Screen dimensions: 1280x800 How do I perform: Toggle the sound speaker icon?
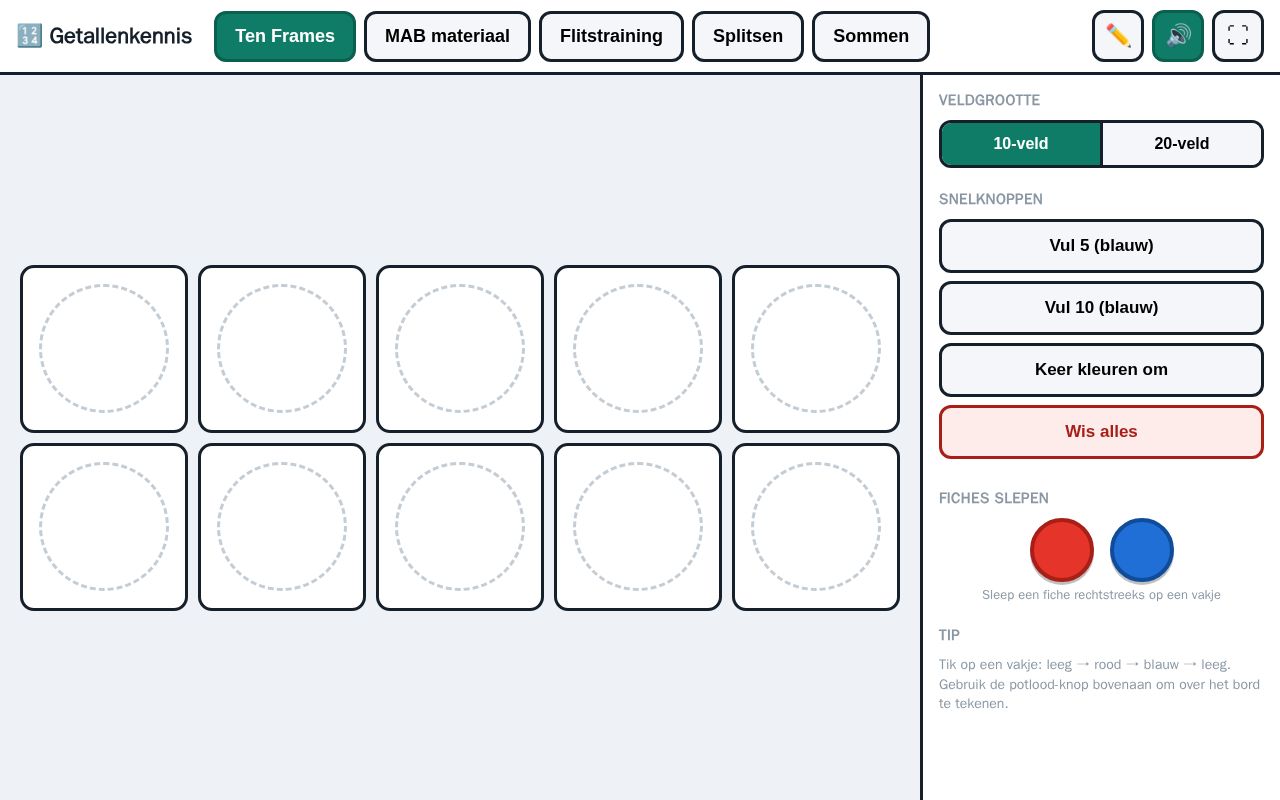1178,36
